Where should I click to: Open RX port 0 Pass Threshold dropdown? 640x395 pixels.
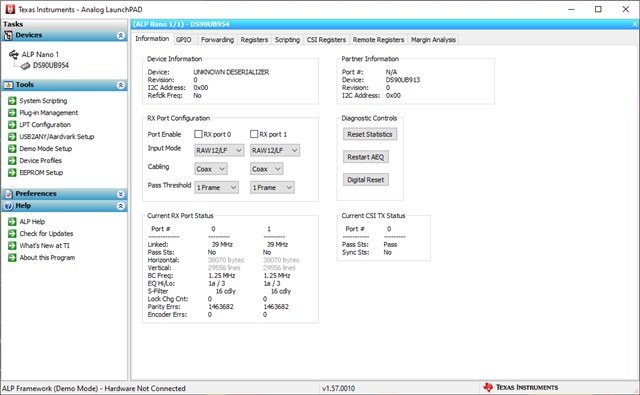(216, 187)
